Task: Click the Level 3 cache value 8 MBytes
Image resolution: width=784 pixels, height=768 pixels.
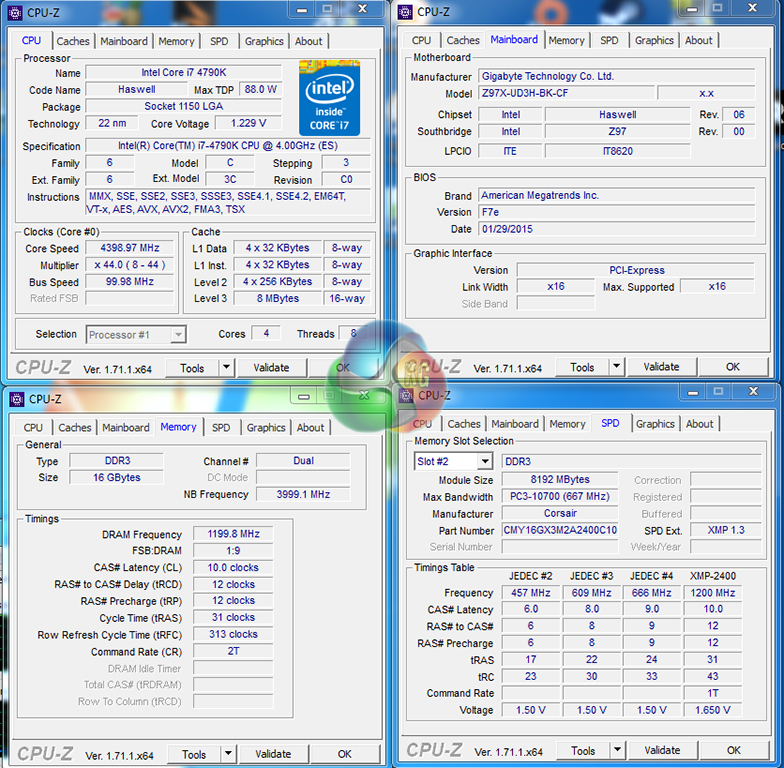Action: click(x=278, y=298)
